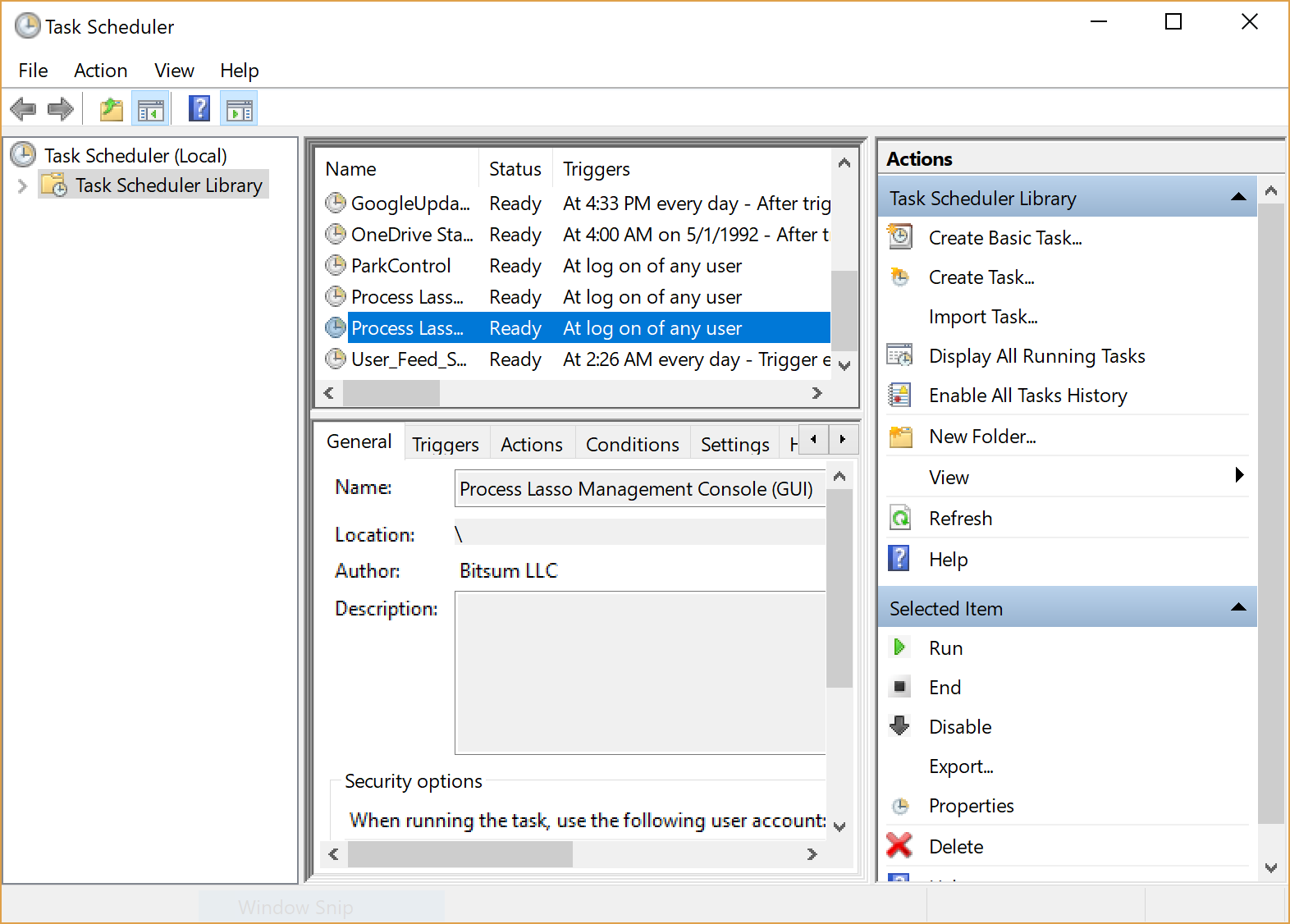Disable the selected task
The image size is (1290, 924).
[x=959, y=727]
